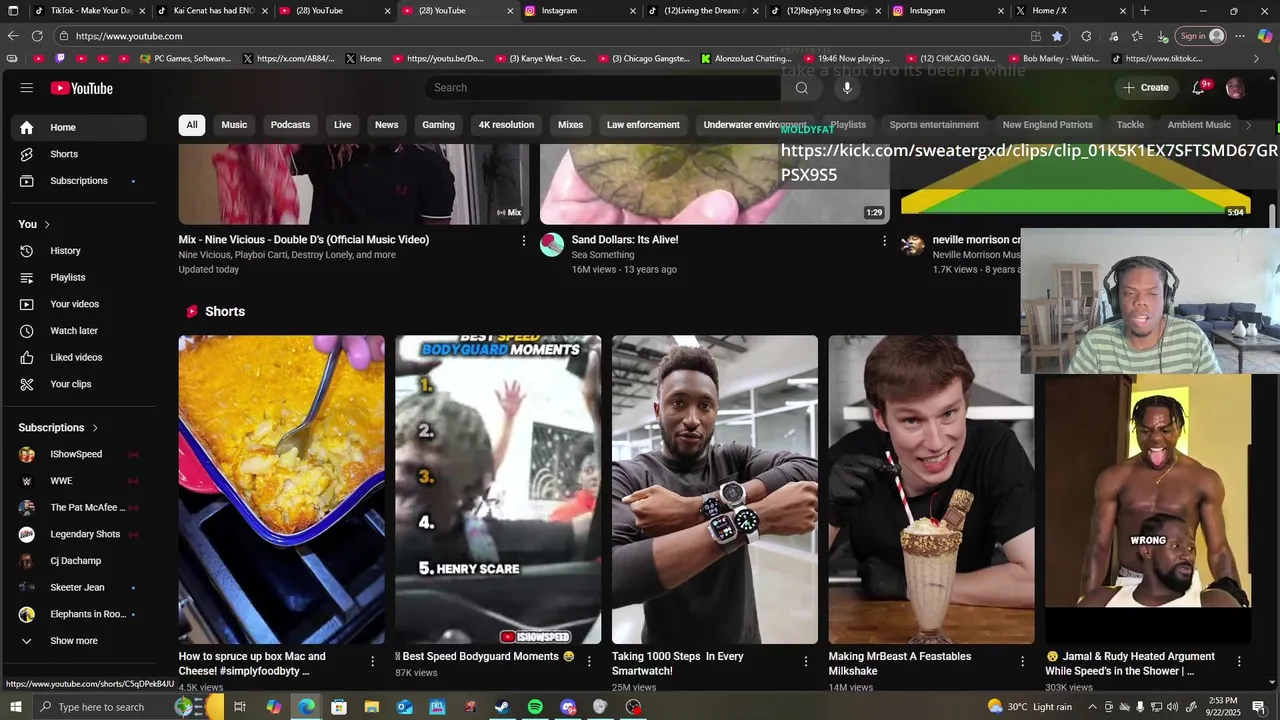Viewport: 1280px width, 720px height.
Task: Open the YouTube hamburger guide menu
Action: click(27, 88)
